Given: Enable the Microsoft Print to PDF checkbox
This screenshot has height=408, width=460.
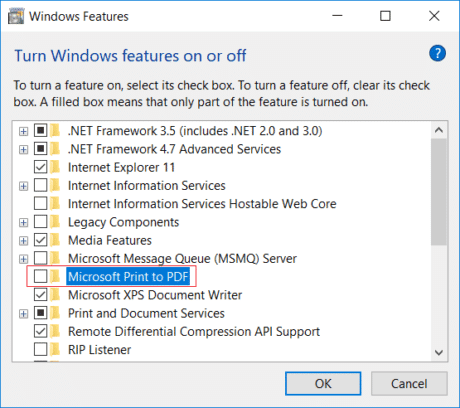Looking at the screenshot, I should coord(40,276).
